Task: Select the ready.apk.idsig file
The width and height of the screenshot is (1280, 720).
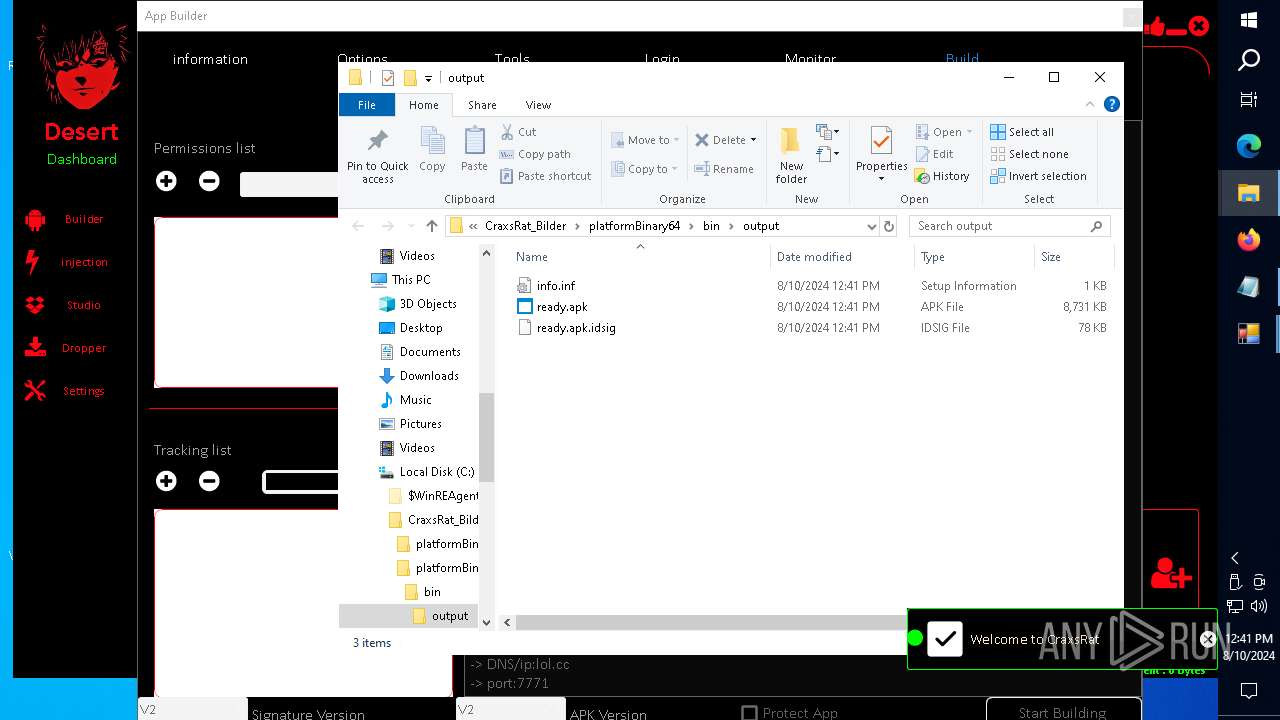Action: point(575,328)
